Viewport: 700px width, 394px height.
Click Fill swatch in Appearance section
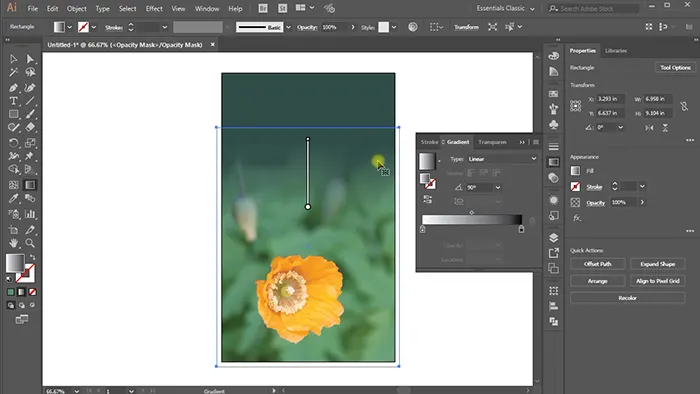pos(575,170)
